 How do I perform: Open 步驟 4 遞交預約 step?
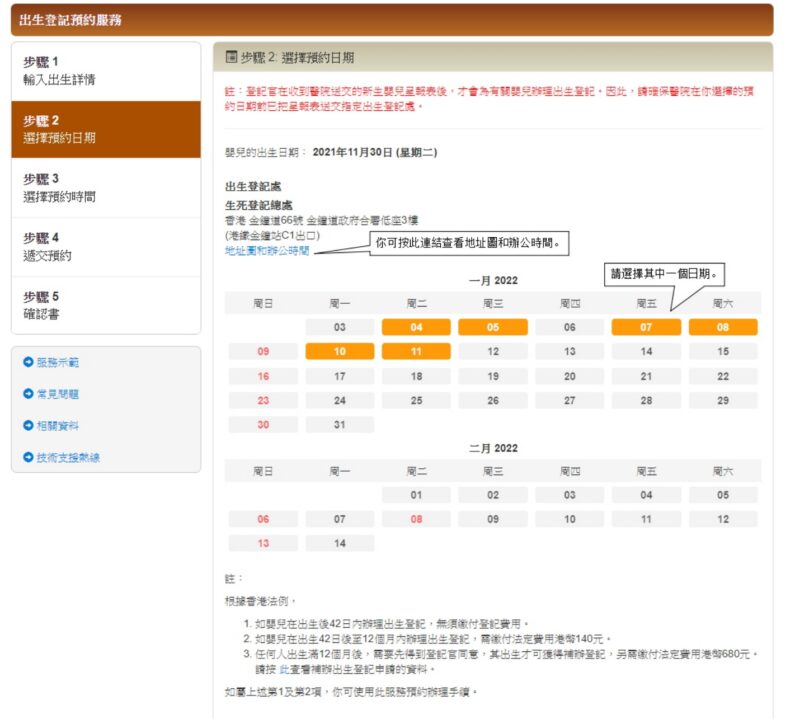(x=105, y=246)
